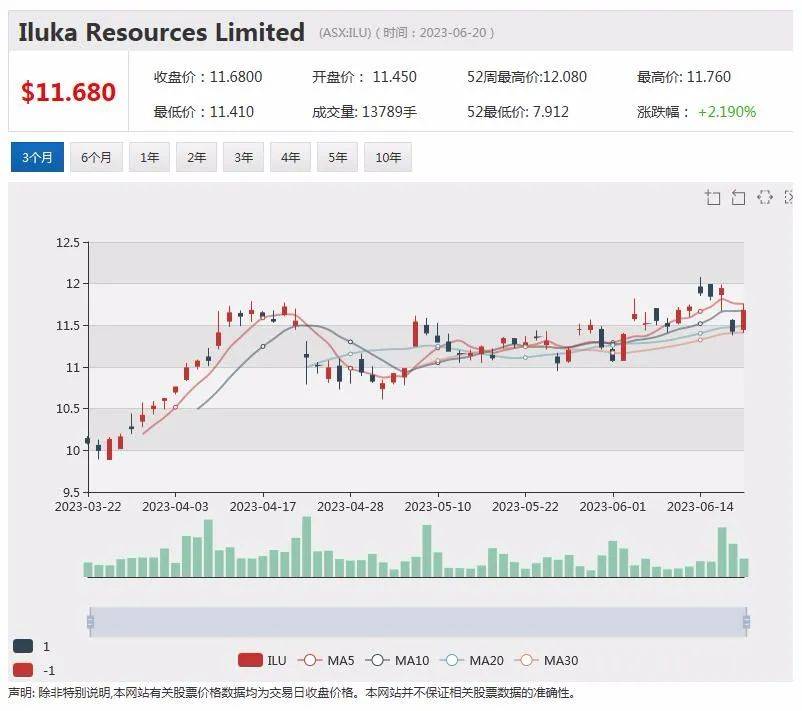Click the 开盘价 11.450 figure
Image resolution: width=802 pixels, height=711 pixels.
pyautogui.click(x=364, y=77)
